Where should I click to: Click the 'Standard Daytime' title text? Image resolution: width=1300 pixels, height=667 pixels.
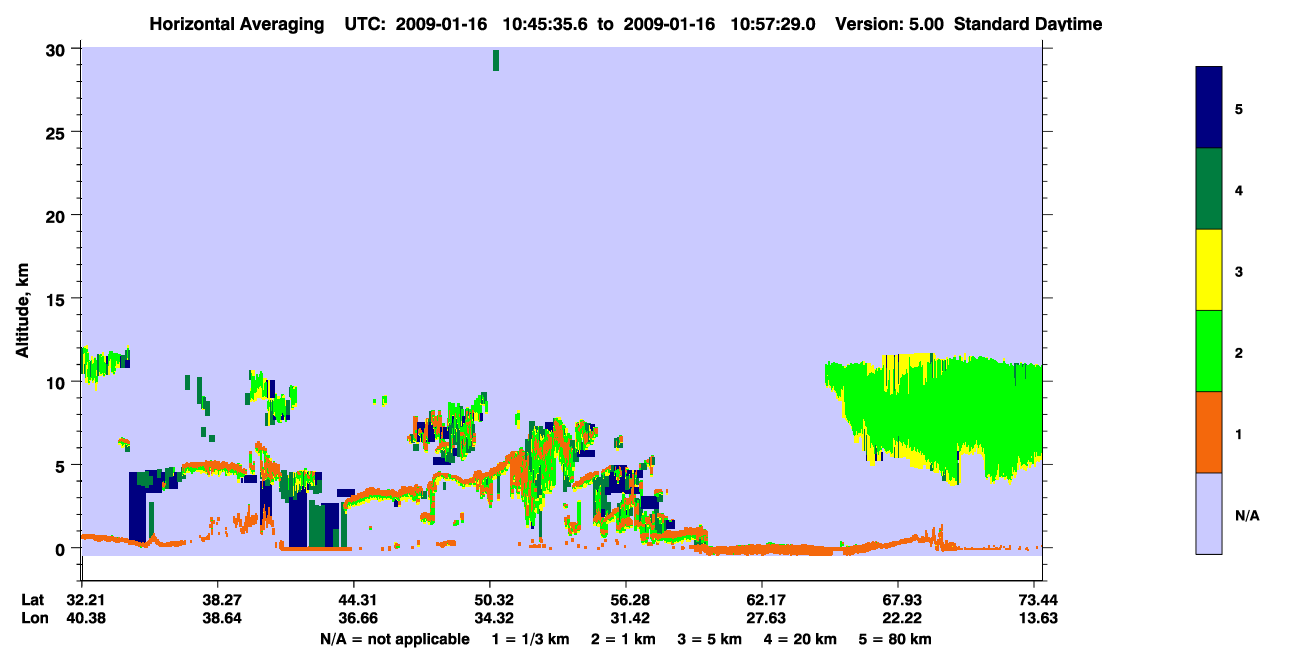point(1028,24)
